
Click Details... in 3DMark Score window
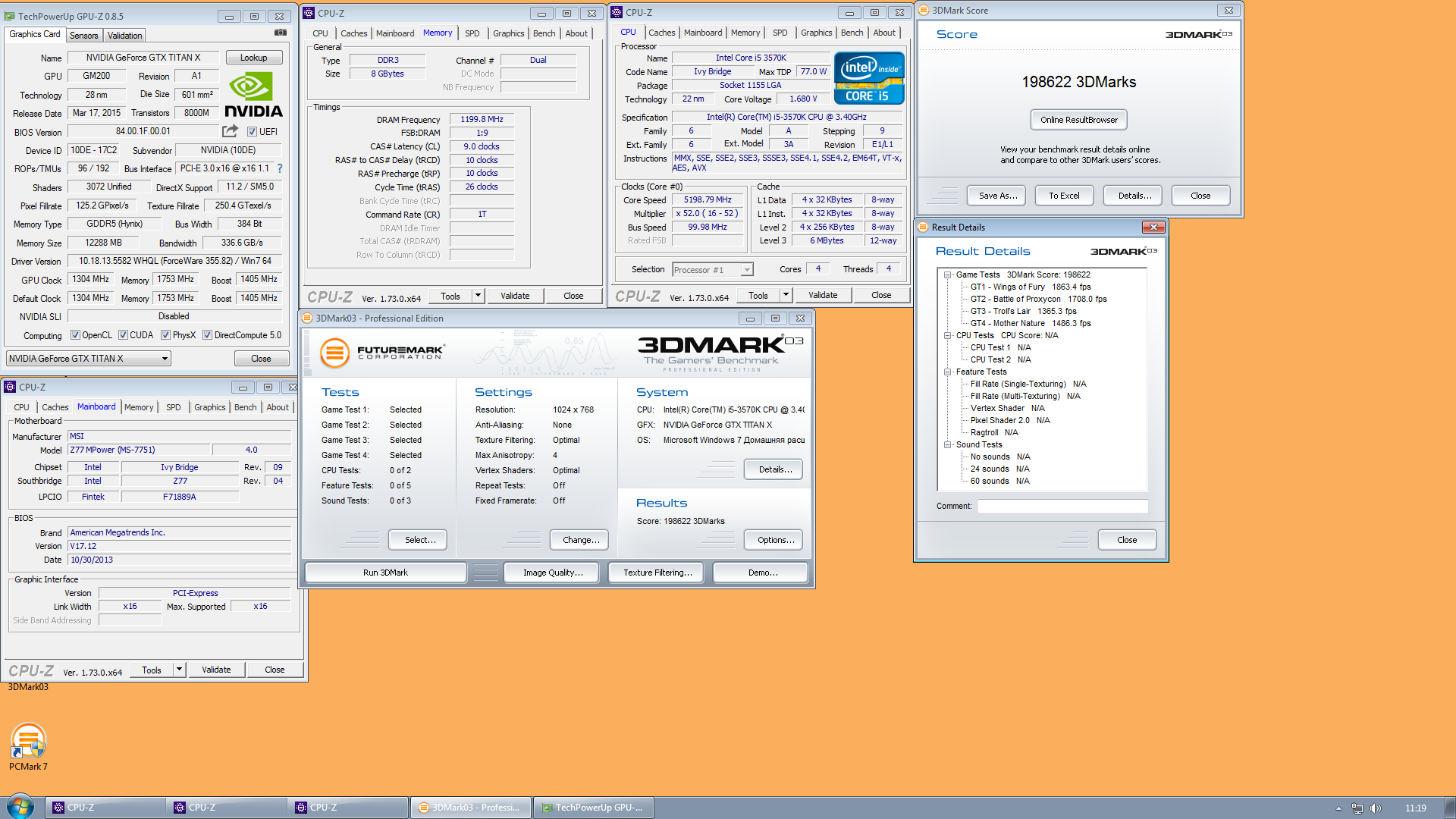[x=1133, y=196]
